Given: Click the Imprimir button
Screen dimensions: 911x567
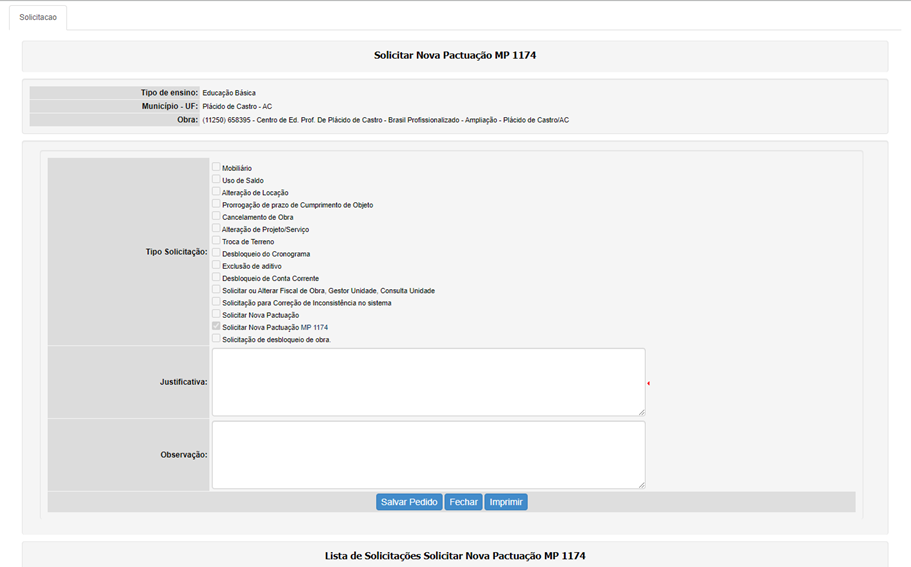Looking at the screenshot, I should tap(506, 502).
